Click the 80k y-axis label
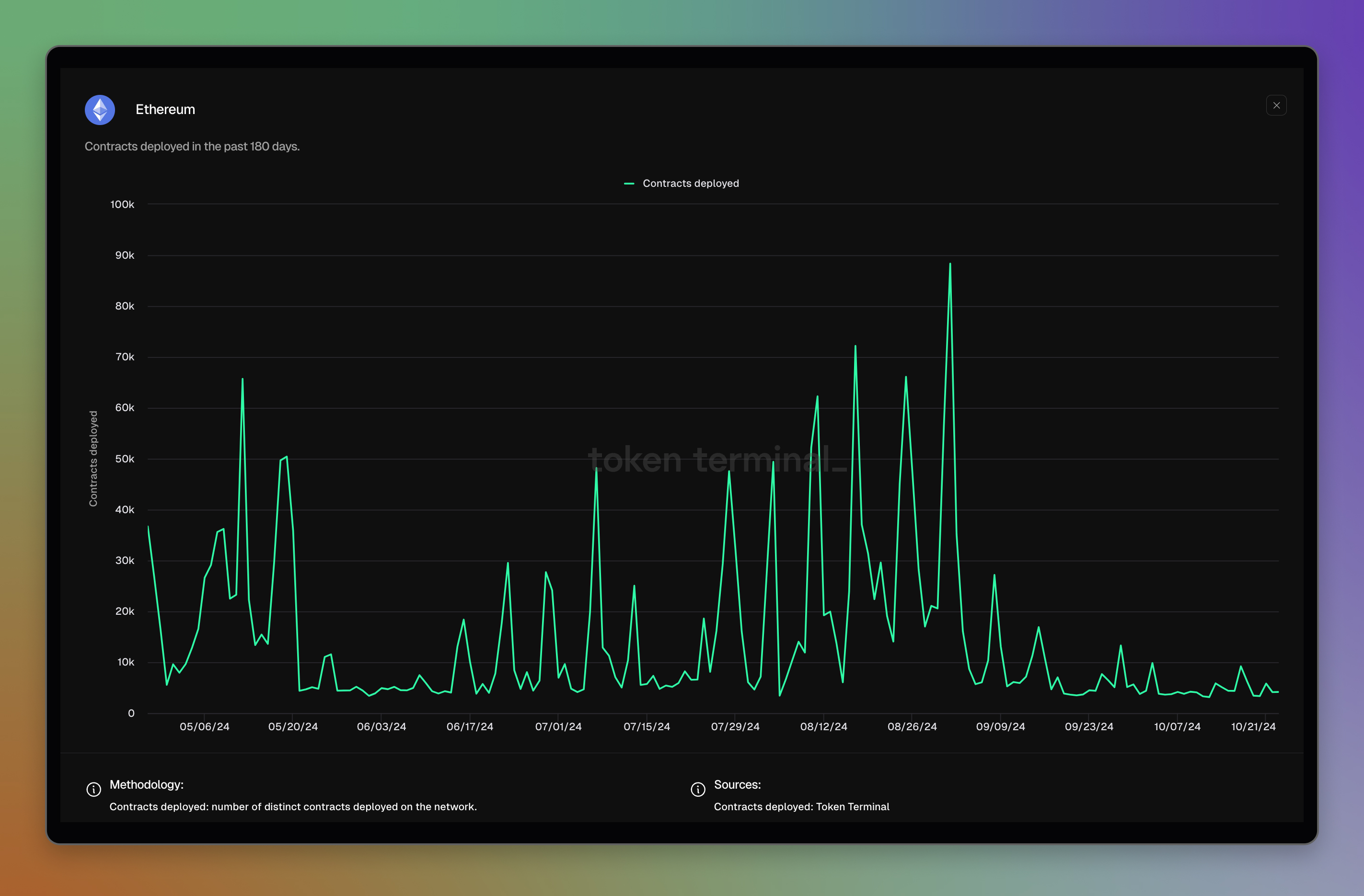Viewport: 1364px width, 896px height. (x=124, y=306)
